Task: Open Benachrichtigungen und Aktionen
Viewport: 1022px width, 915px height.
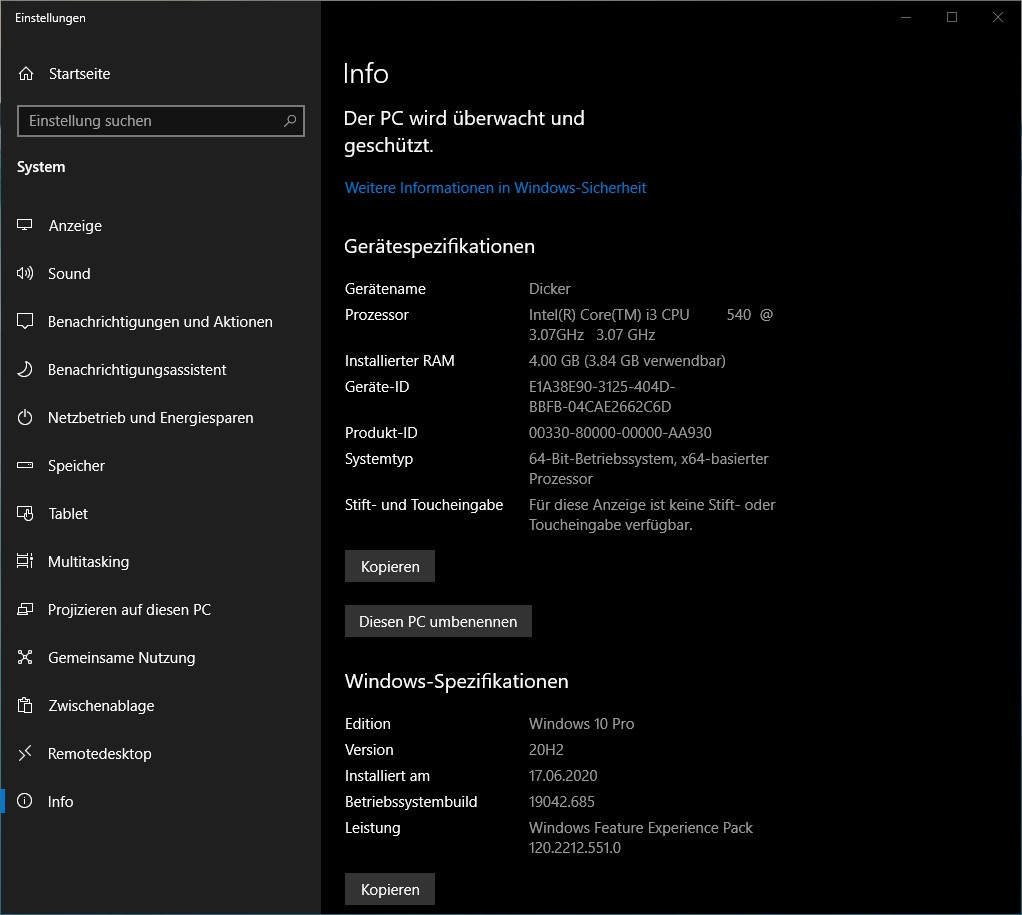Action: tap(160, 322)
